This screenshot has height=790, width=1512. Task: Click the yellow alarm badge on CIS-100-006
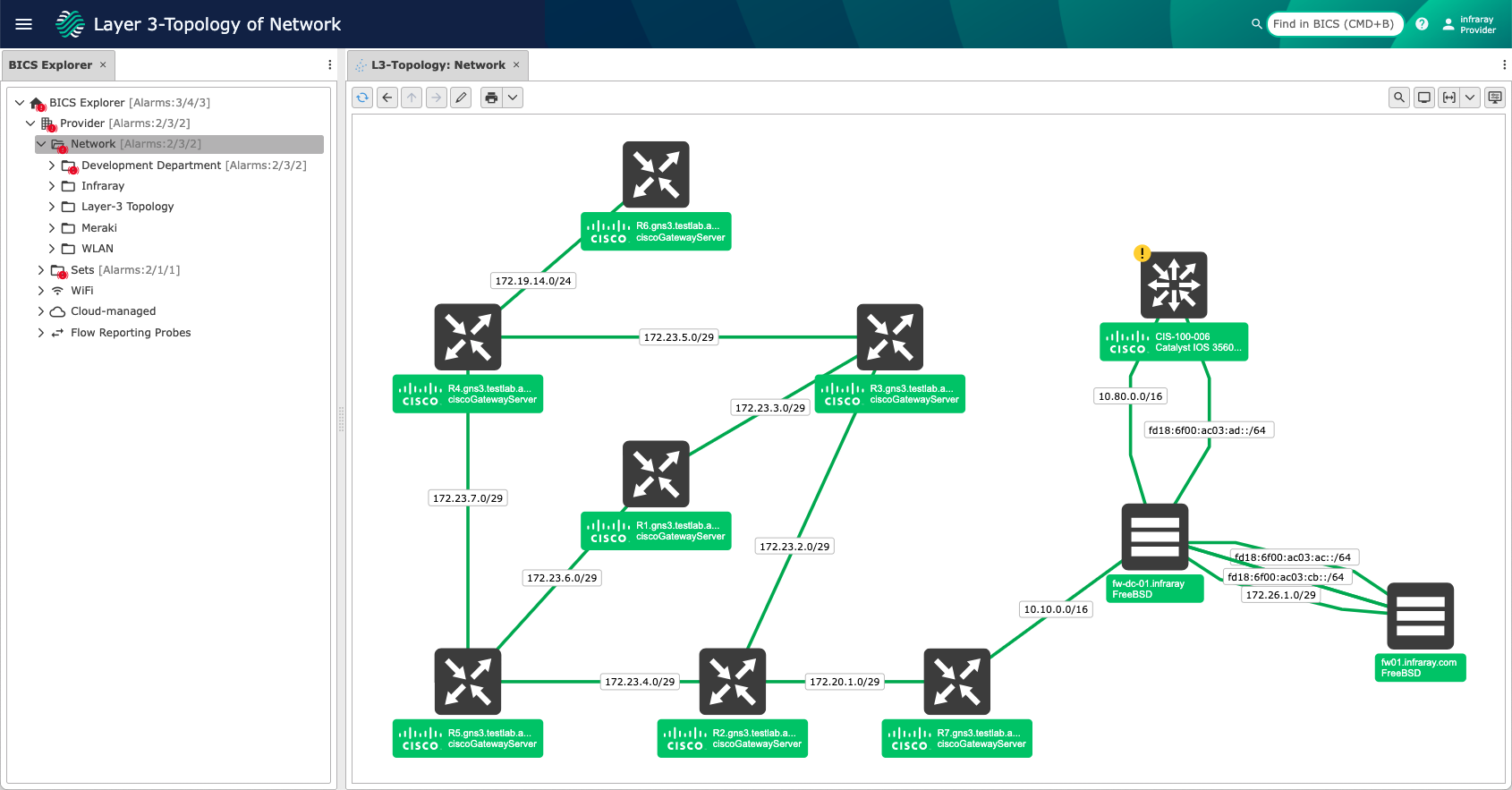click(x=1142, y=253)
